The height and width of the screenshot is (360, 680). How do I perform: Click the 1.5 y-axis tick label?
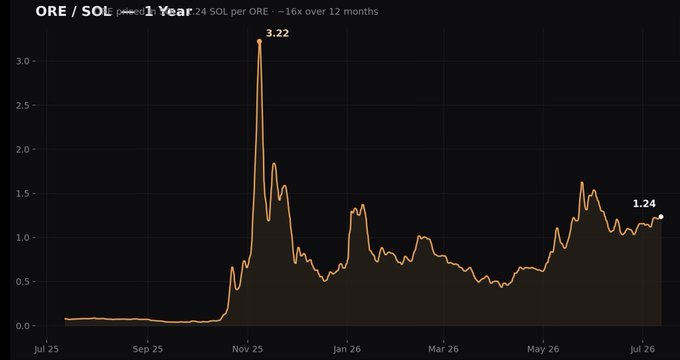pos(23,193)
